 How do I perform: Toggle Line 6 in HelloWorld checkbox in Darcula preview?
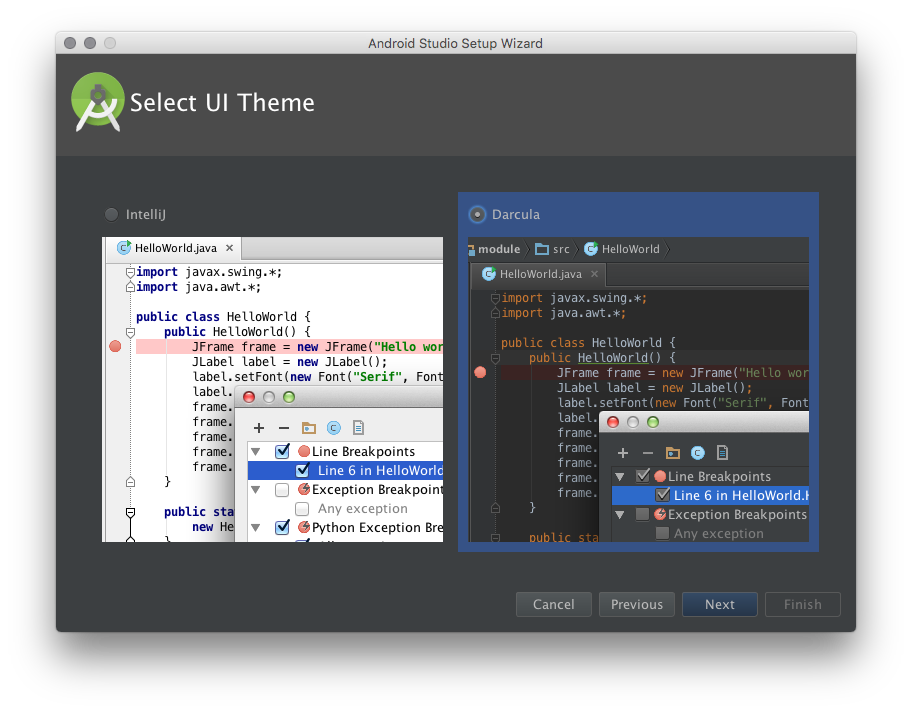pos(662,496)
